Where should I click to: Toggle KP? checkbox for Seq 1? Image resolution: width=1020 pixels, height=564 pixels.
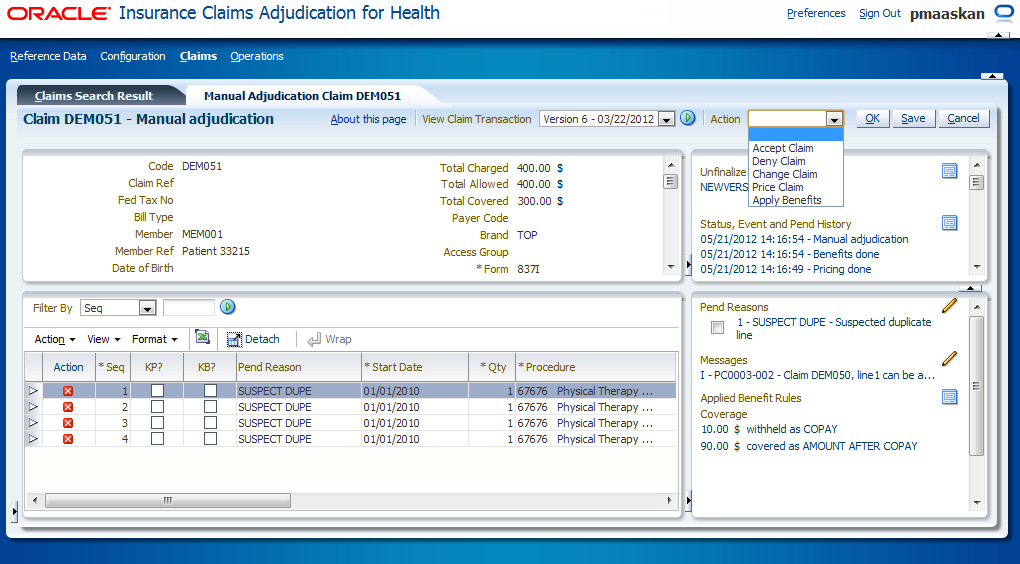157,390
